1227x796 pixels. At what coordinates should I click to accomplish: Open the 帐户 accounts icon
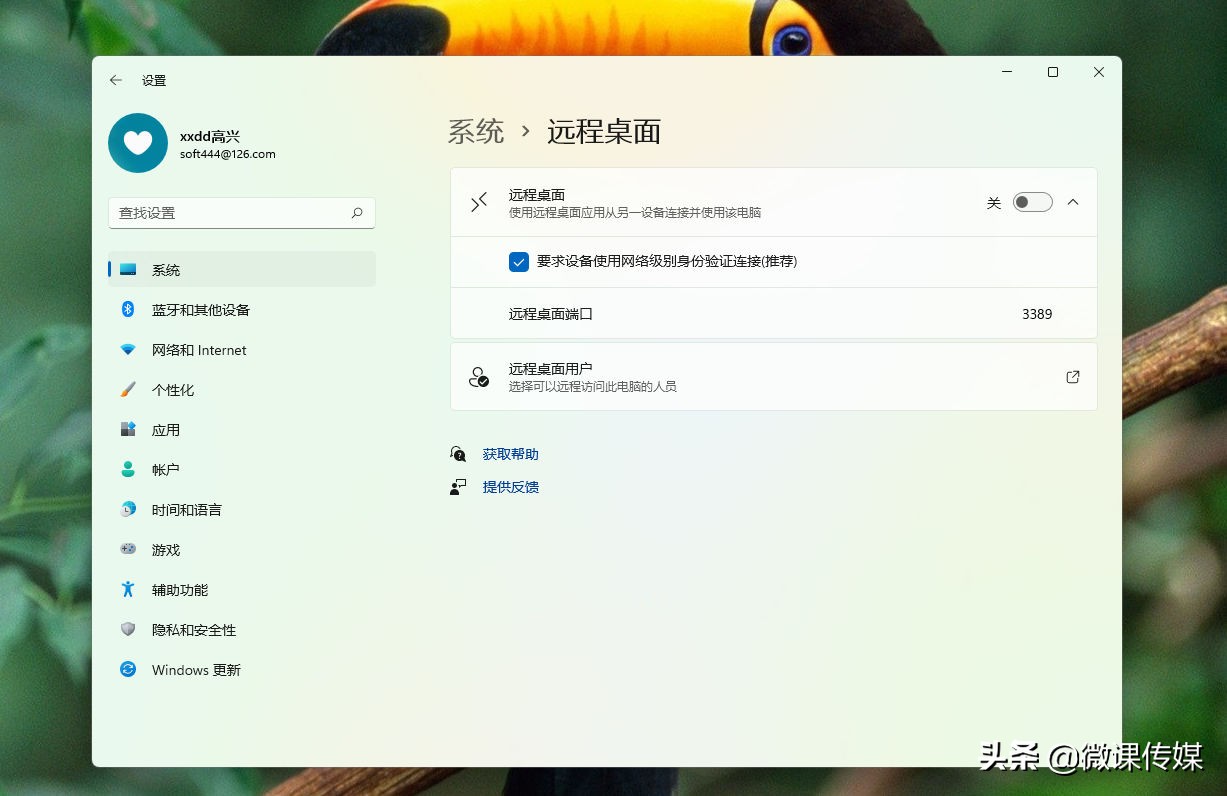[127, 469]
